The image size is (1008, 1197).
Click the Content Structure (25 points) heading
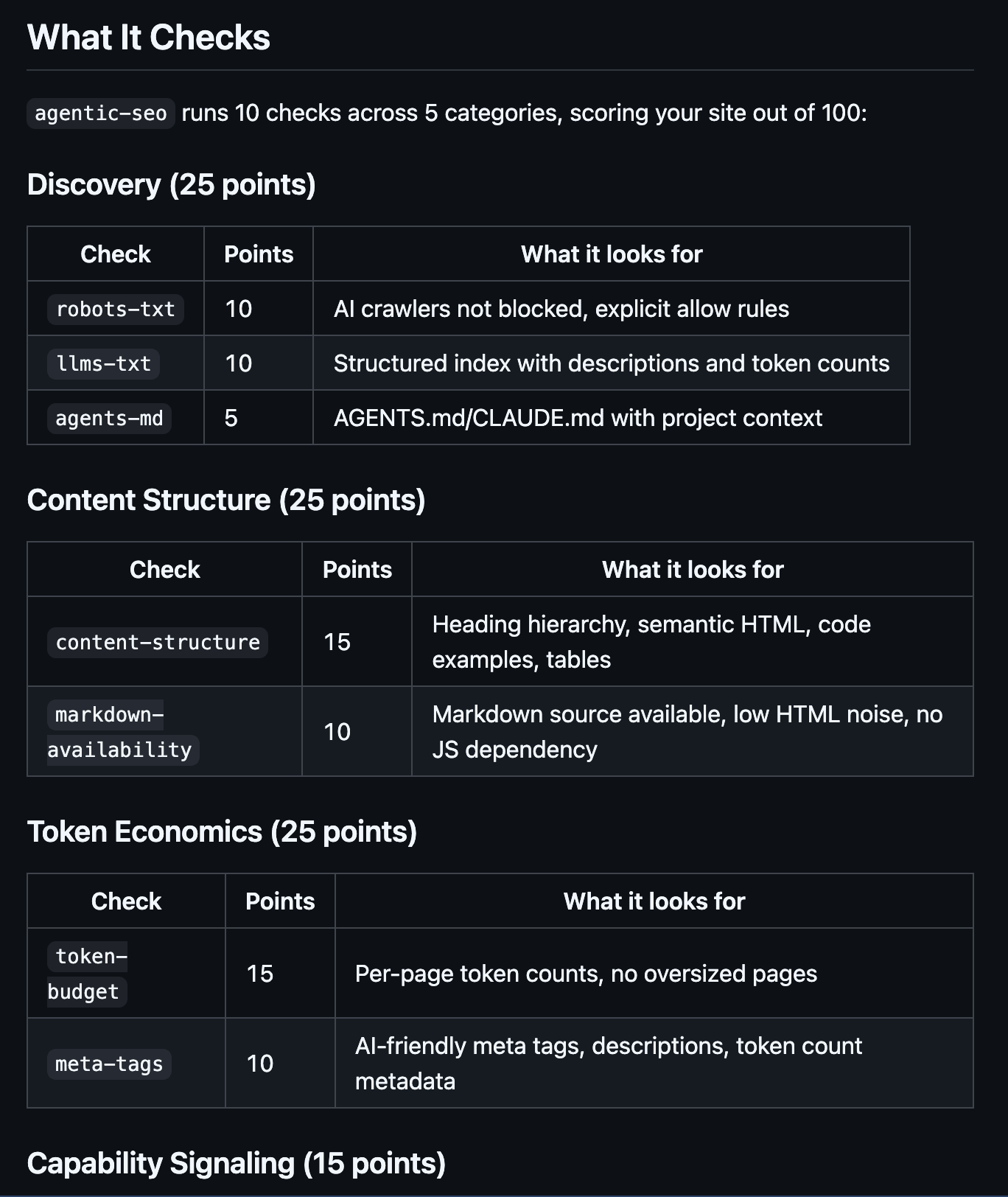pos(226,500)
